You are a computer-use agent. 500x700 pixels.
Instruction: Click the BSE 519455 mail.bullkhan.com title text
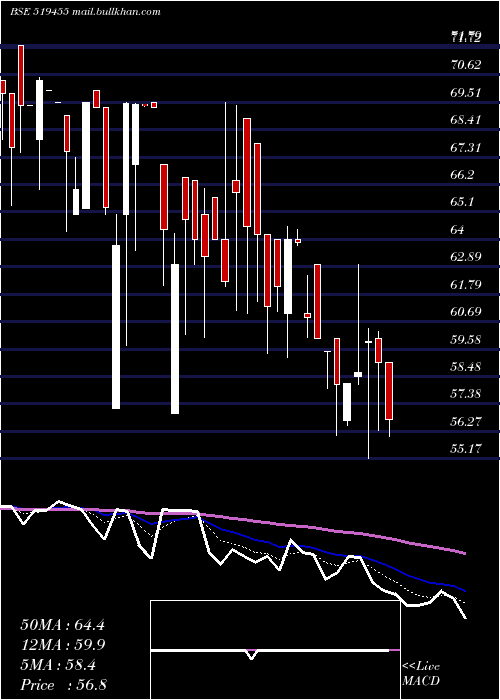pyautogui.click(x=85, y=12)
